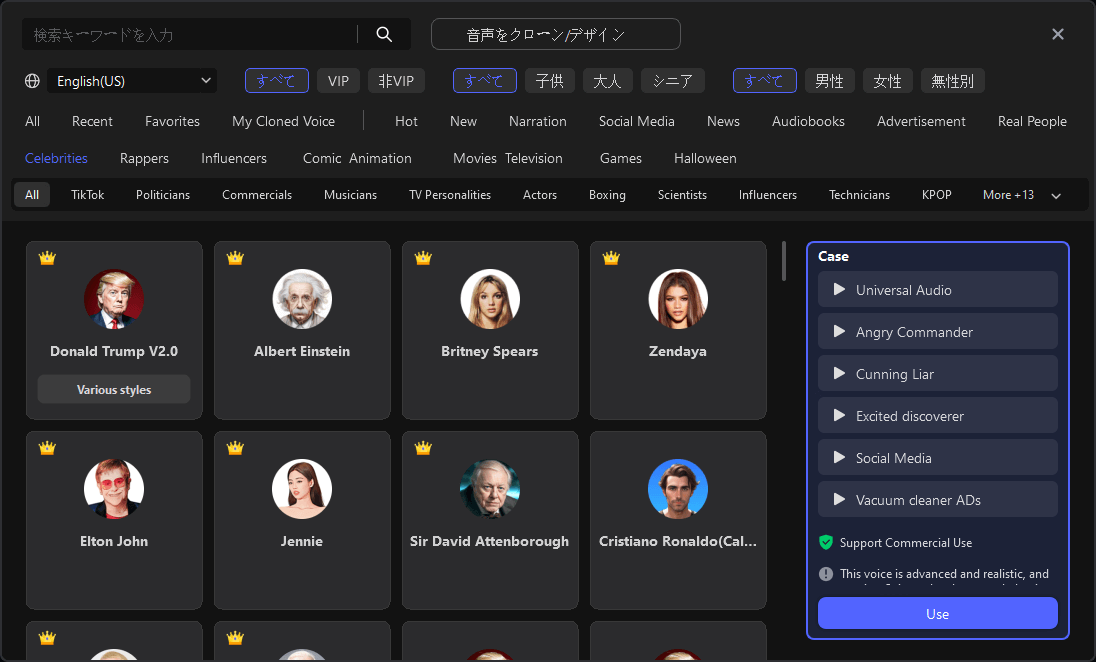Select the シニア age filter
This screenshot has height=662, width=1096.
coord(672,81)
